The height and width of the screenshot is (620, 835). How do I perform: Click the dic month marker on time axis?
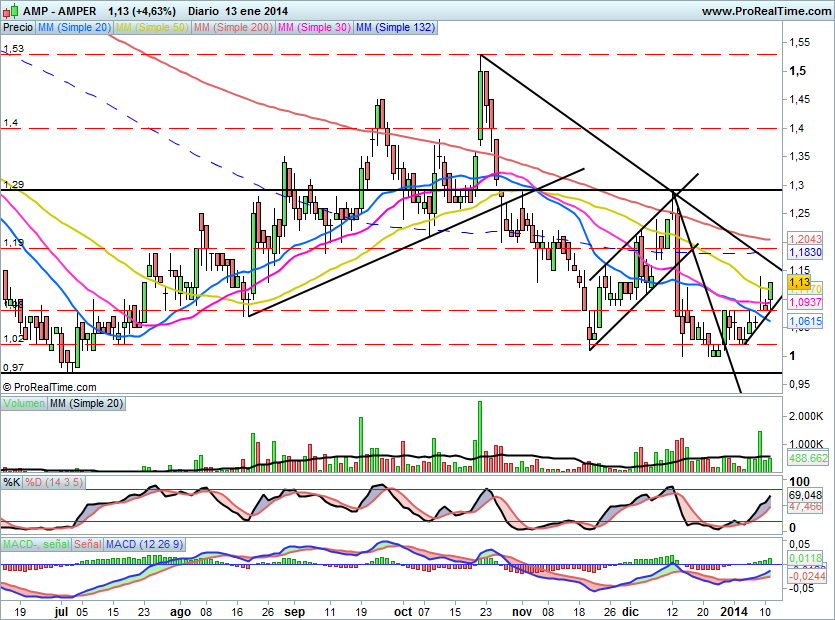pyautogui.click(x=631, y=611)
